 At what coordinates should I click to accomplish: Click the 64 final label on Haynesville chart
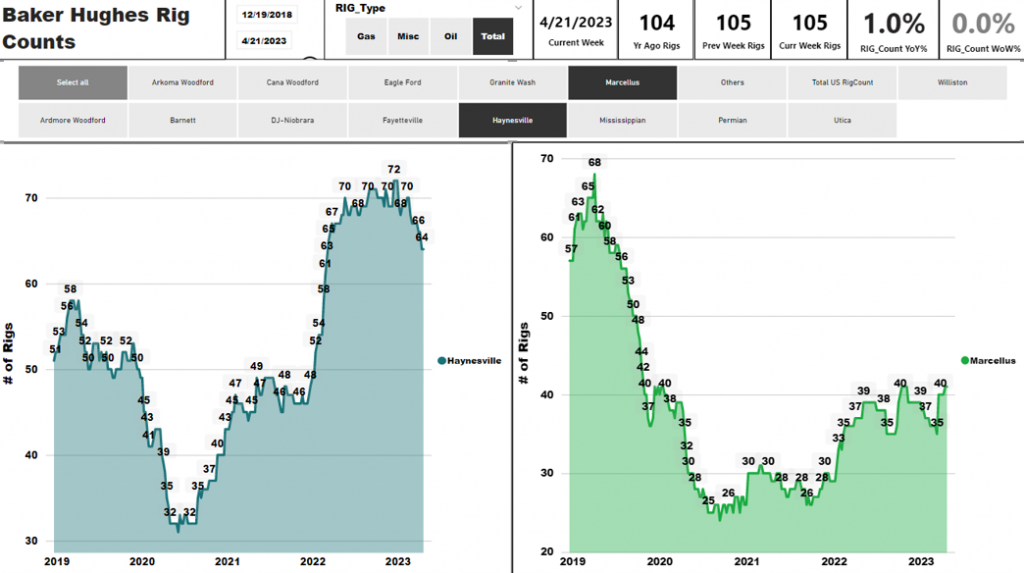pyautogui.click(x=422, y=237)
